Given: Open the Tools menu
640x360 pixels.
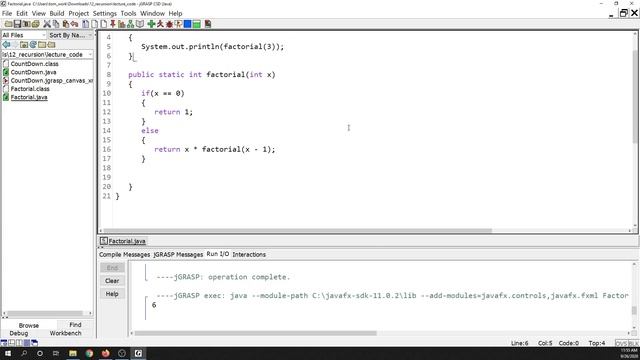Looking at the screenshot, I should 128,13.
